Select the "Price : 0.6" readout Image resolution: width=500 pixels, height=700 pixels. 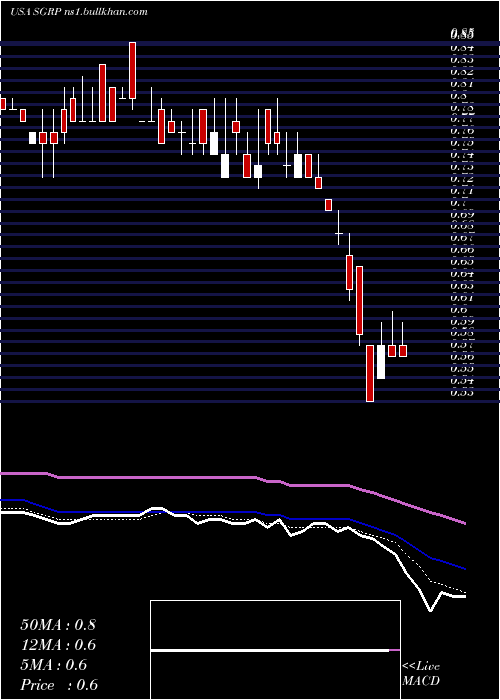pyautogui.click(x=59, y=685)
